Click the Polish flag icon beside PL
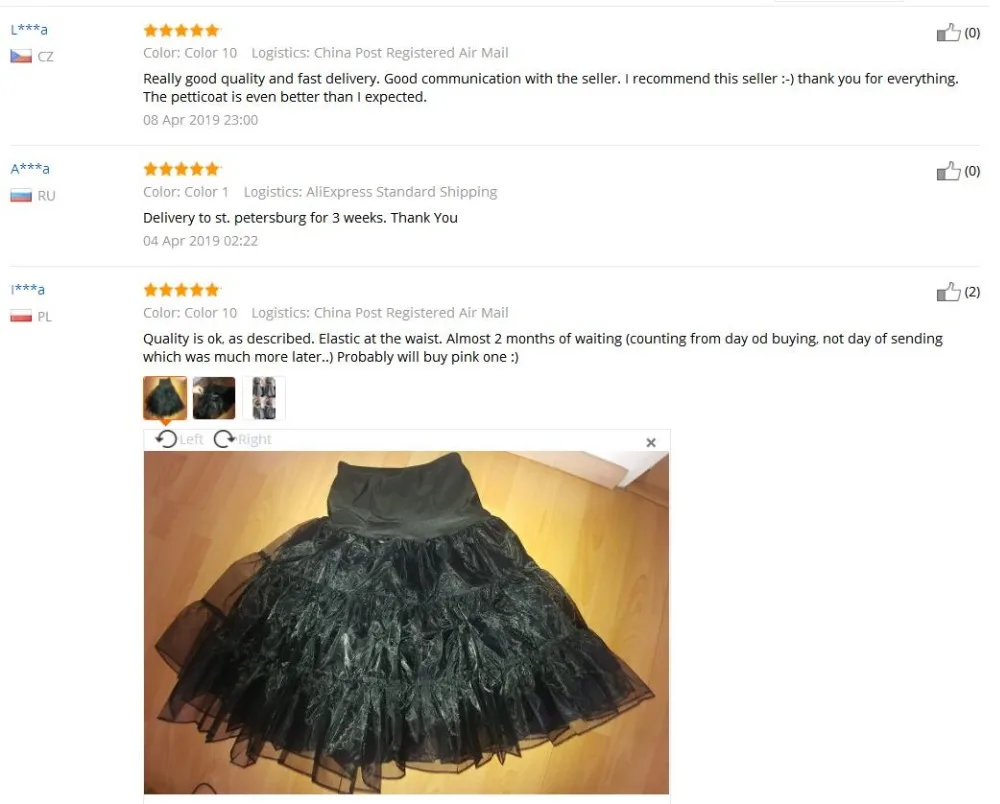The image size is (1000, 804). pos(21,316)
